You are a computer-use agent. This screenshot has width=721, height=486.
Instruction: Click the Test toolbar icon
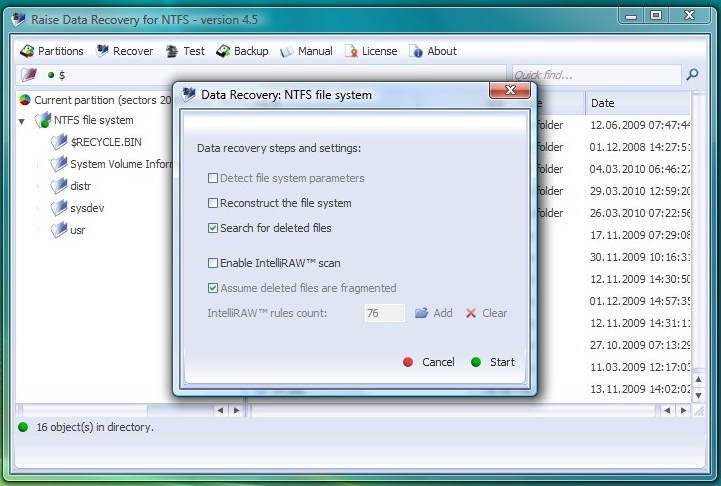point(172,51)
